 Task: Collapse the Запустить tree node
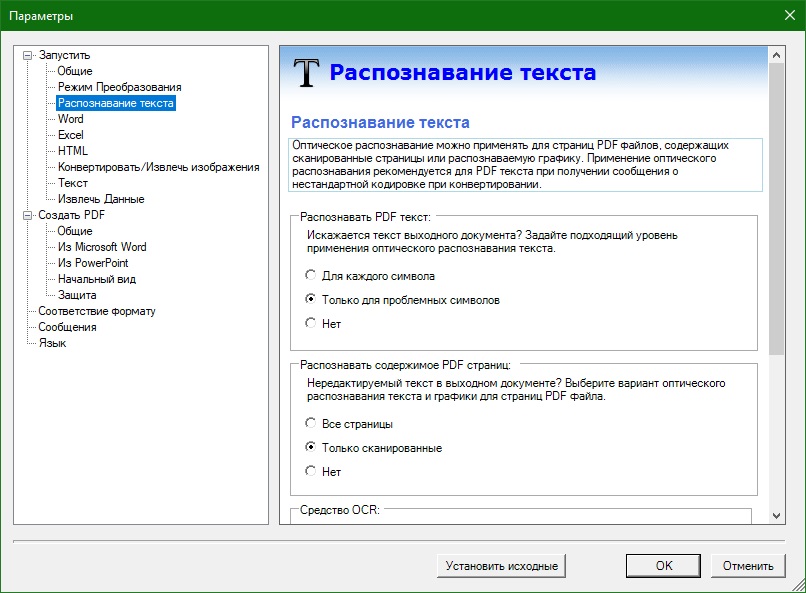tap(27, 55)
